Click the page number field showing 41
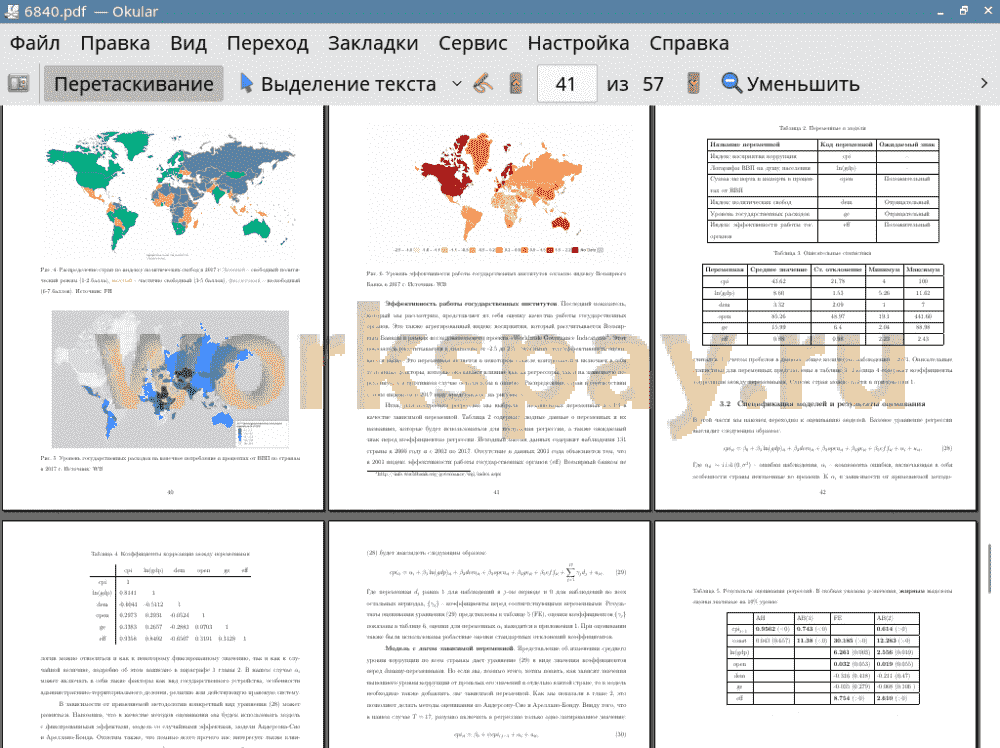1000x748 pixels. [x=567, y=84]
